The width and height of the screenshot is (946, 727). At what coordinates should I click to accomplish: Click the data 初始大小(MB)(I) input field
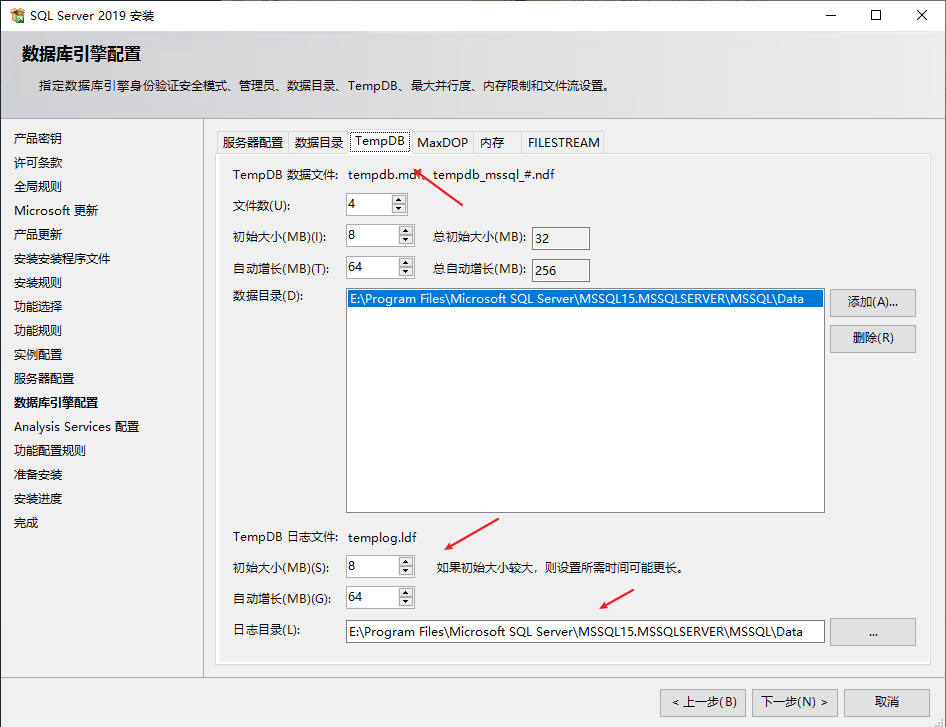373,236
